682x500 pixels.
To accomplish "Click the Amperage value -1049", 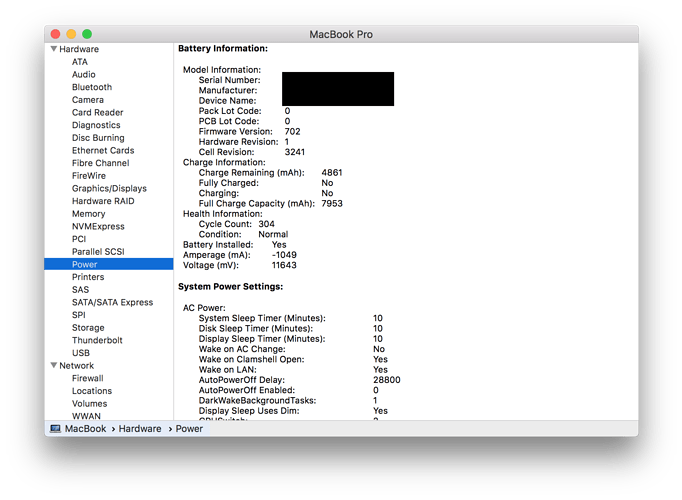I will (284, 255).
